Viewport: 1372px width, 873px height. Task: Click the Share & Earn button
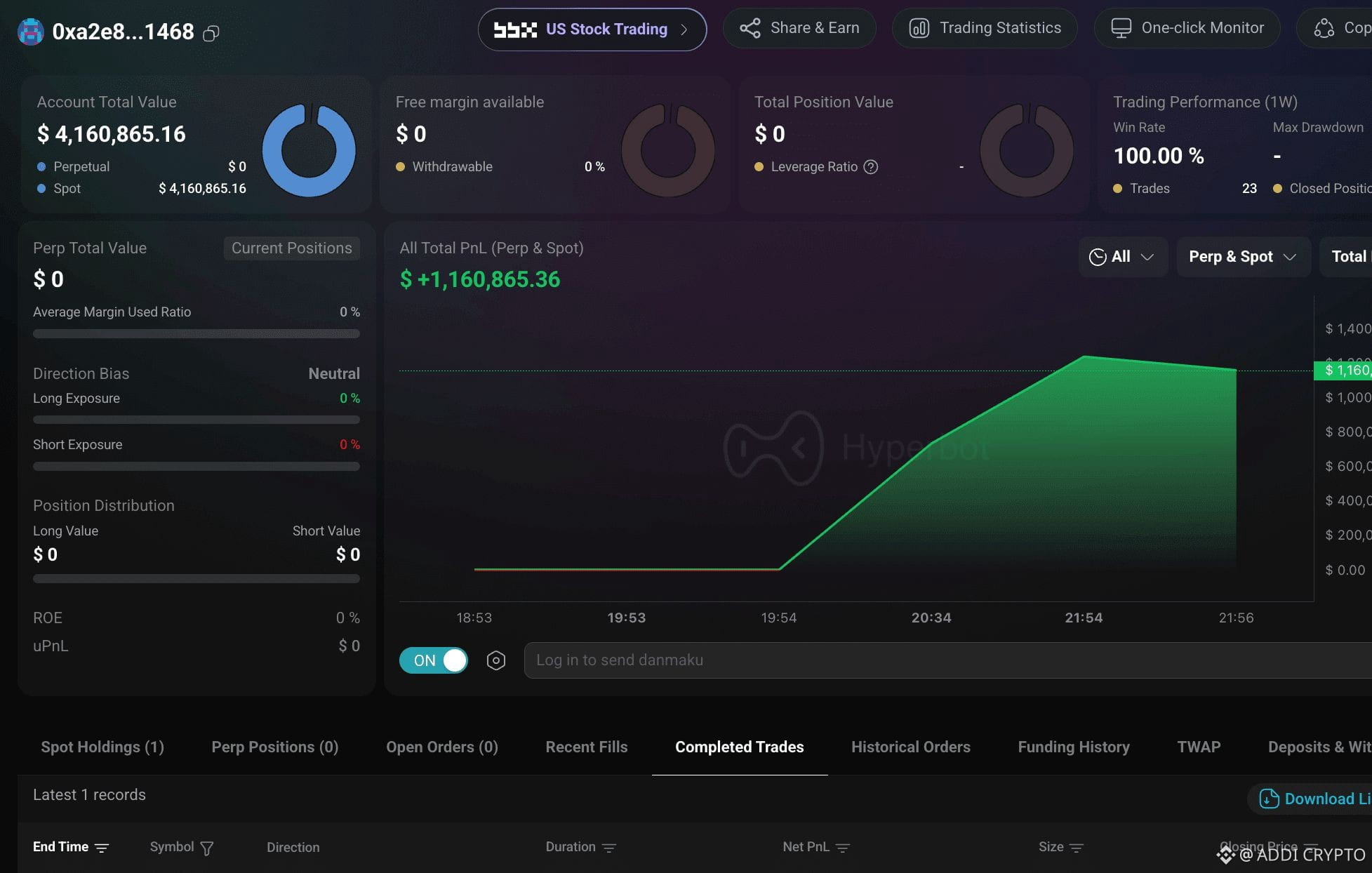pos(799,28)
